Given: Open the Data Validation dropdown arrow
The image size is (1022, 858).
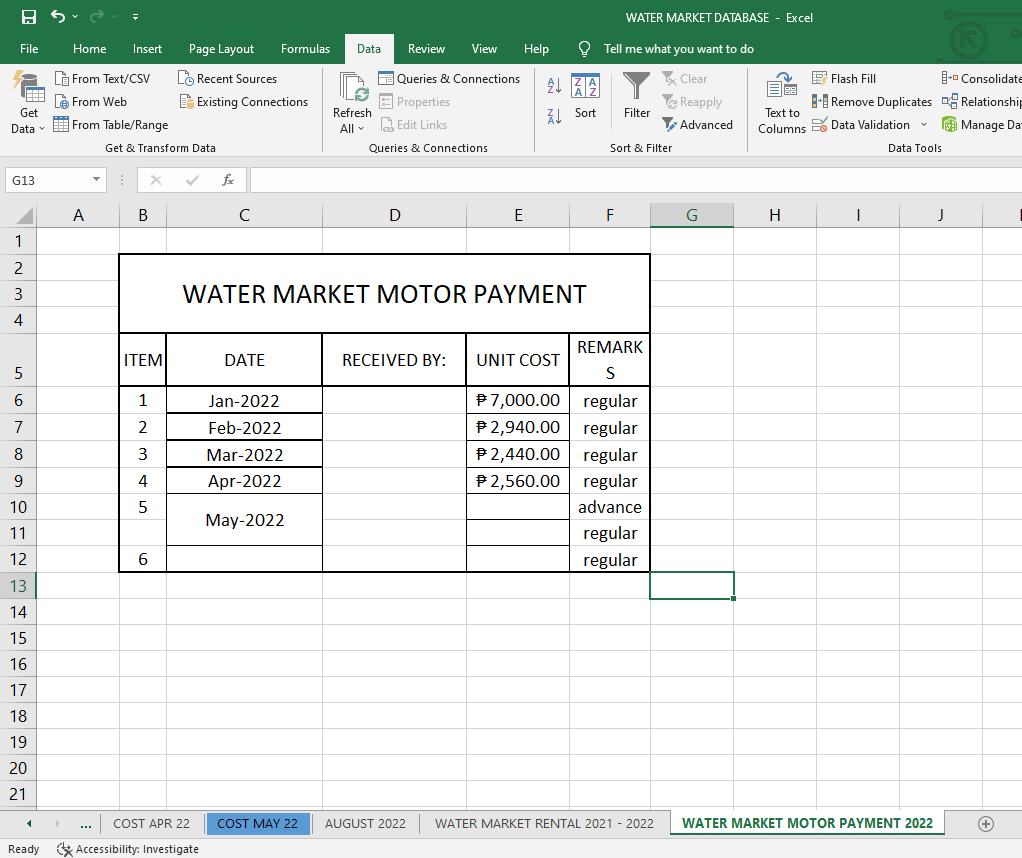Looking at the screenshot, I should [924, 125].
